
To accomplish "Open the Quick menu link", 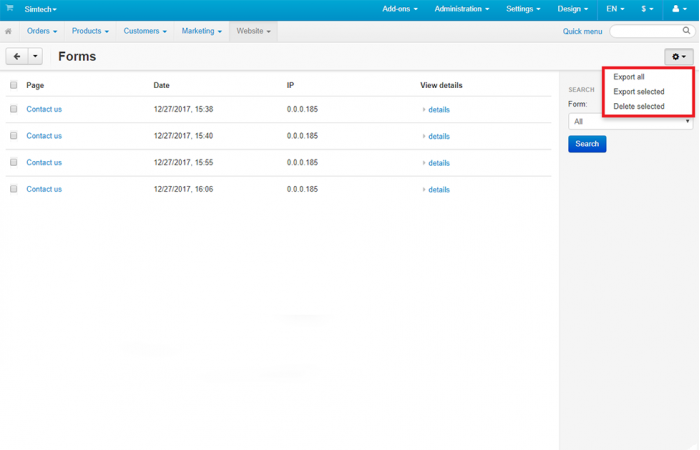I will click(582, 31).
